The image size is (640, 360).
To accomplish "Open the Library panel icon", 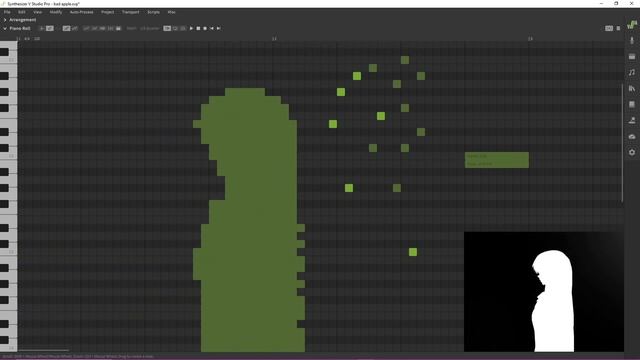I will pyautogui.click(x=632, y=88).
